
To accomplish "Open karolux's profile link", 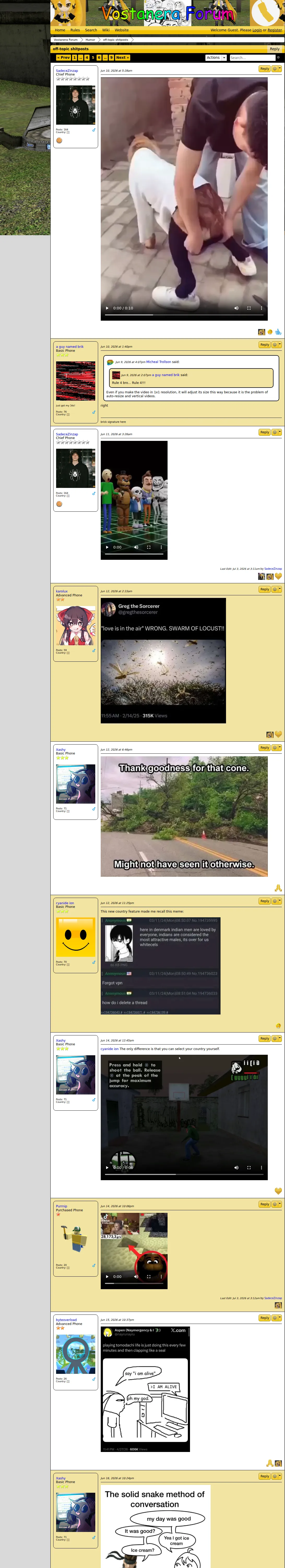I will click(62, 592).
